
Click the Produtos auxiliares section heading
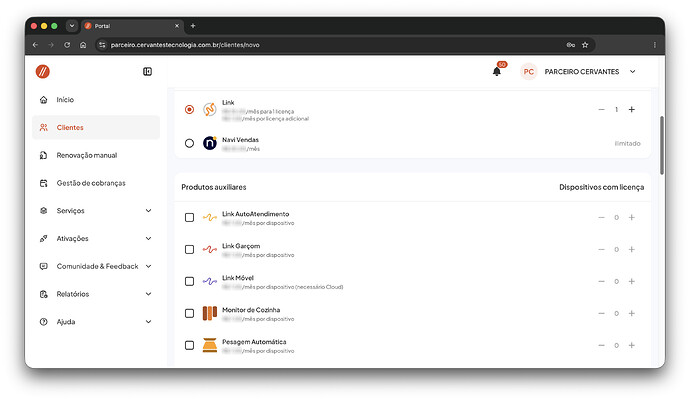[x=214, y=187]
